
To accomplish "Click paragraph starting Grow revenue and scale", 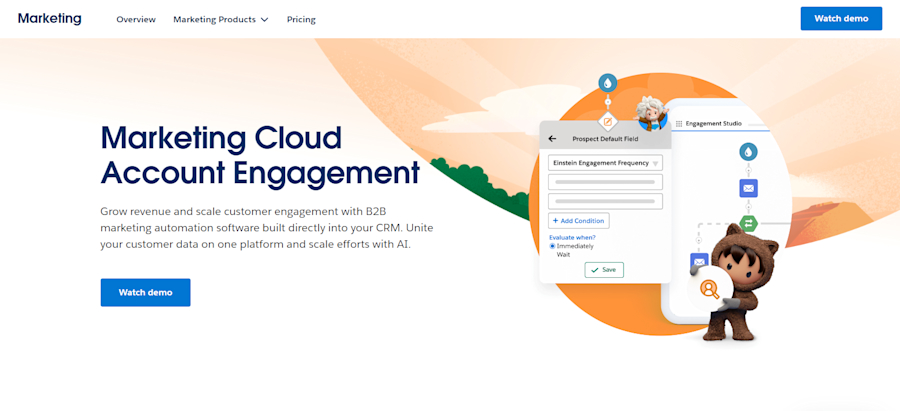I will click(267, 227).
